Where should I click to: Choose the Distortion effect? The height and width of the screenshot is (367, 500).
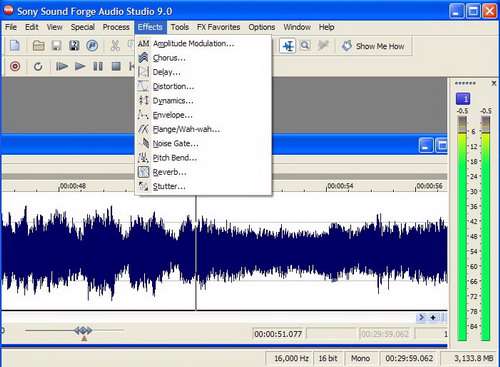(203, 87)
